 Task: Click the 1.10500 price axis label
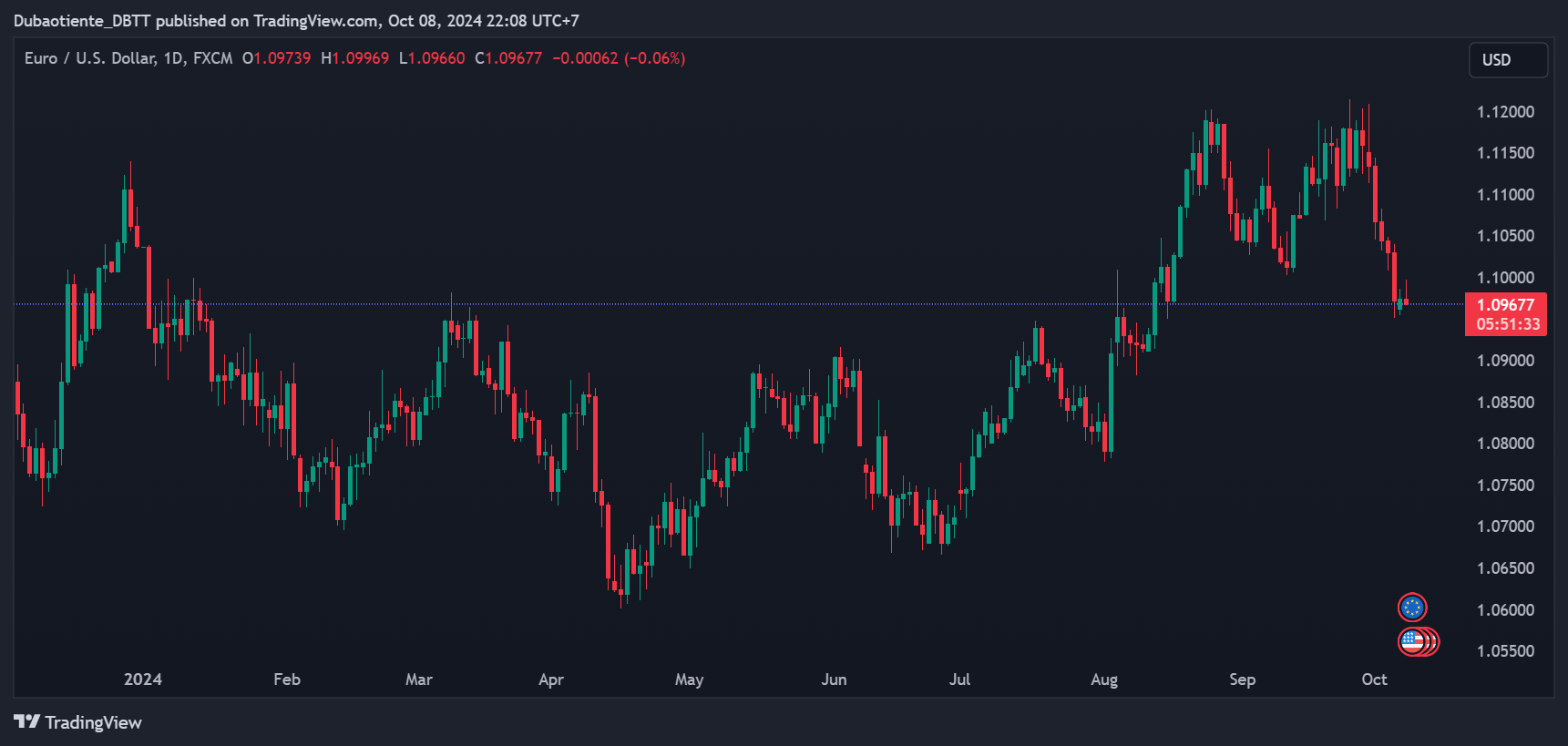pos(1505,236)
